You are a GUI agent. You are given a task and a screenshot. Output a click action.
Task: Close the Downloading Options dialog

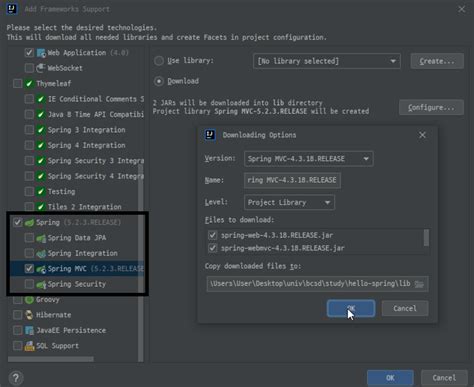422,135
